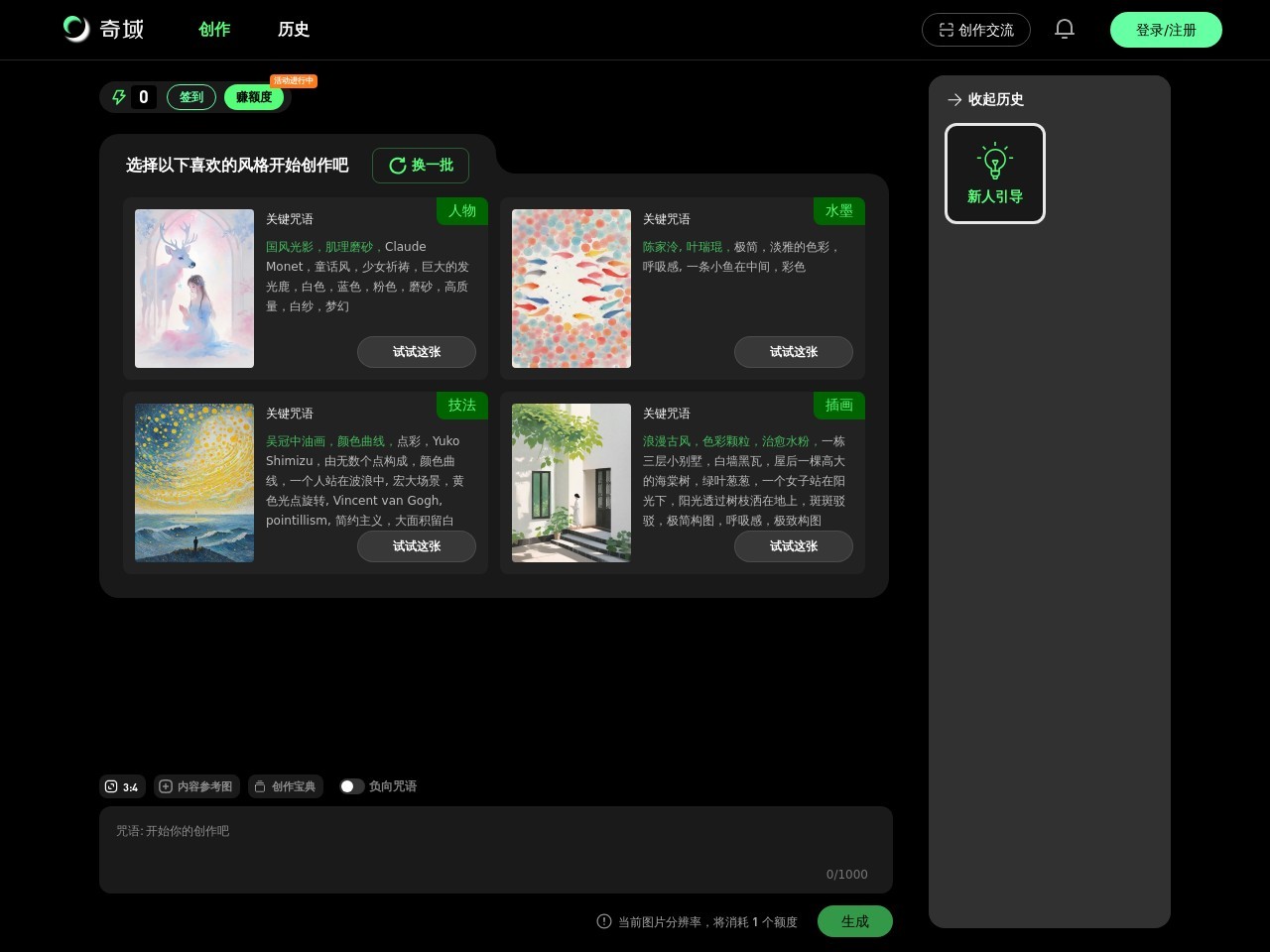This screenshot has height=952, width=1270.
Task: Open the 创作交流 QR scan icon
Action: (x=946, y=30)
